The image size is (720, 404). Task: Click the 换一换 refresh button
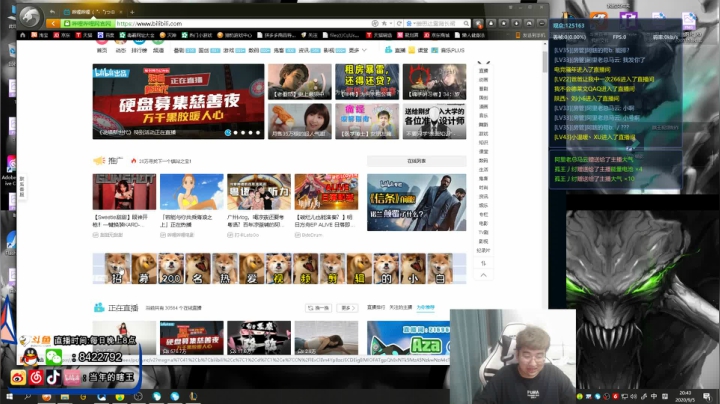[318, 308]
